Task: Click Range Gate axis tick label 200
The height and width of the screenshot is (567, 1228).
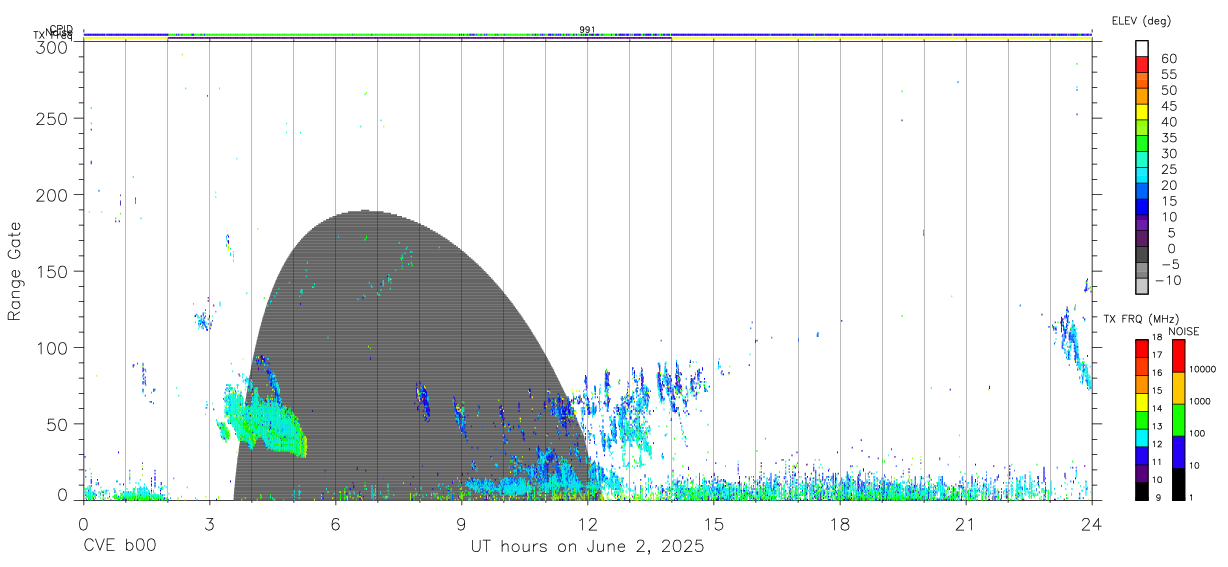Action: pyautogui.click(x=53, y=195)
